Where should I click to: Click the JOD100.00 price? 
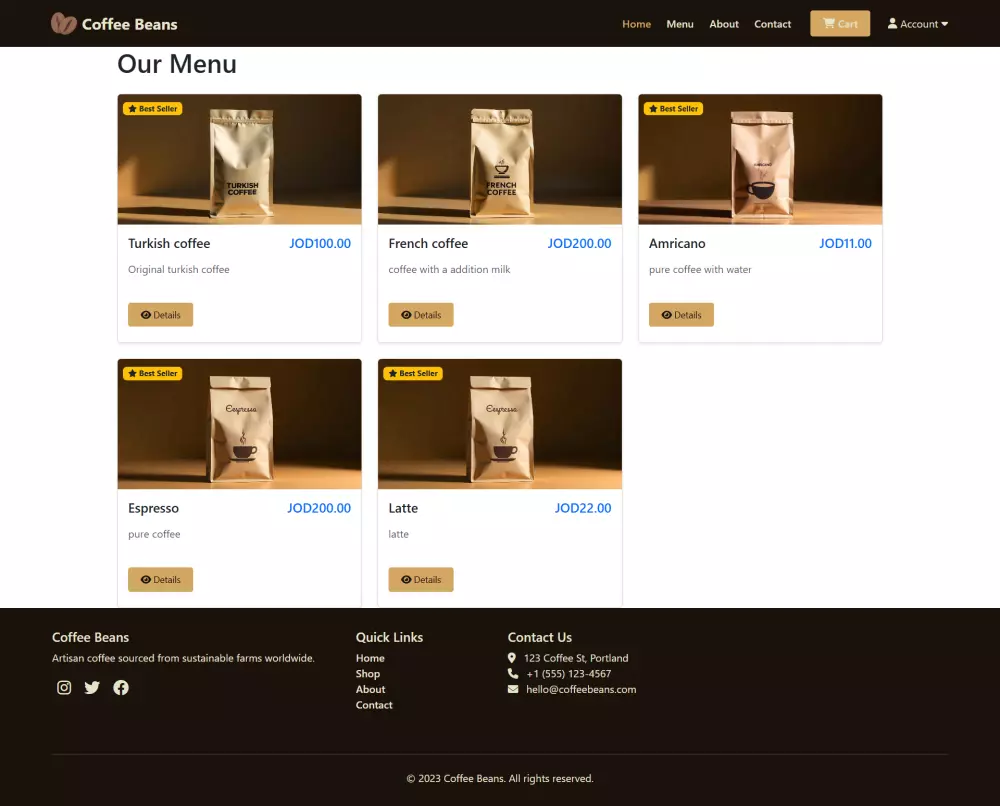[320, 243]
